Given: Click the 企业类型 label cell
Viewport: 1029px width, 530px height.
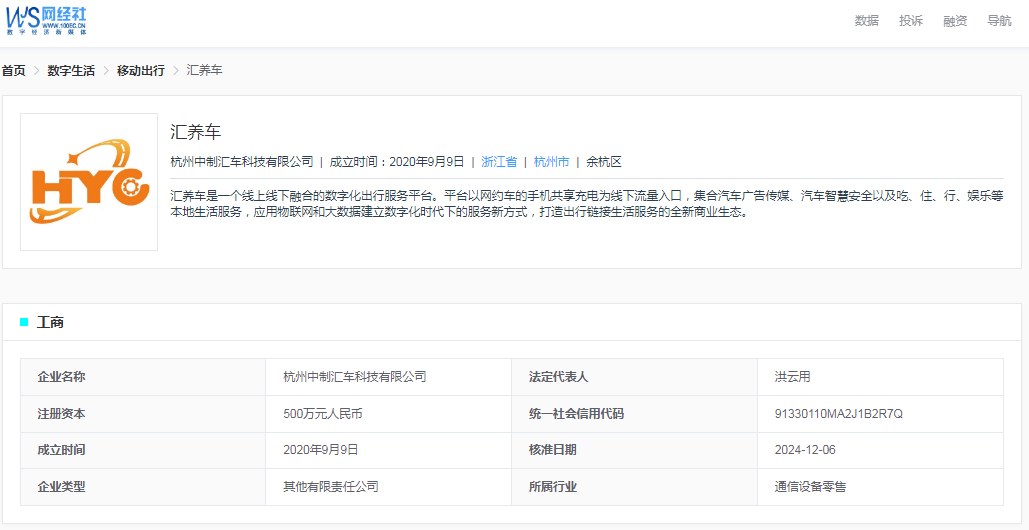Looking at the screenshot, I should pos(143,487).
